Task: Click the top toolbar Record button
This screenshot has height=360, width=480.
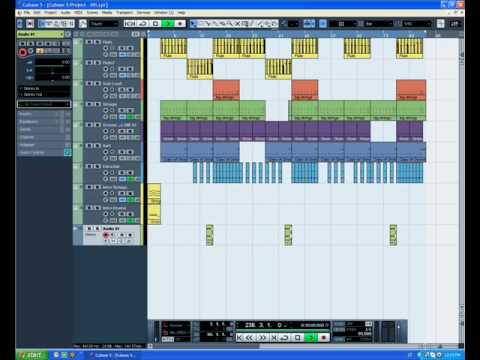Action: (180, 24)
